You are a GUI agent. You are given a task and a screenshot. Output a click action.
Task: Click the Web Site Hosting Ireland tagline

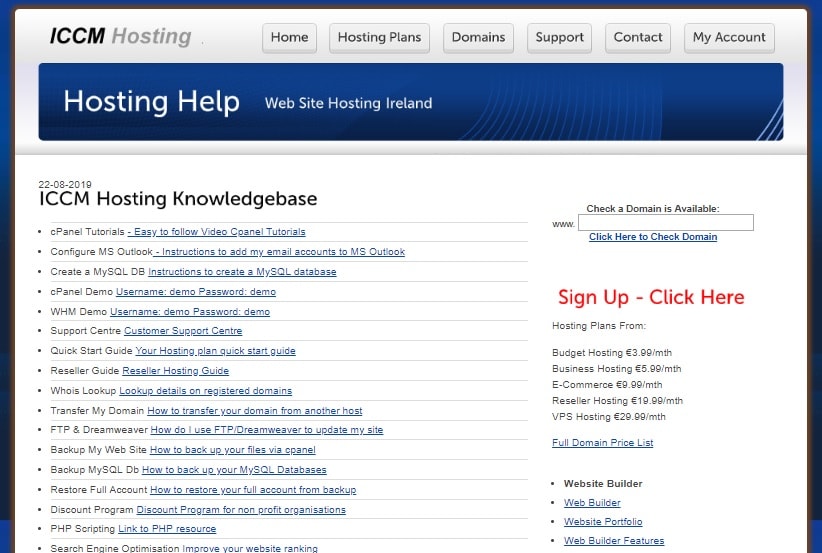coord(349,103)
